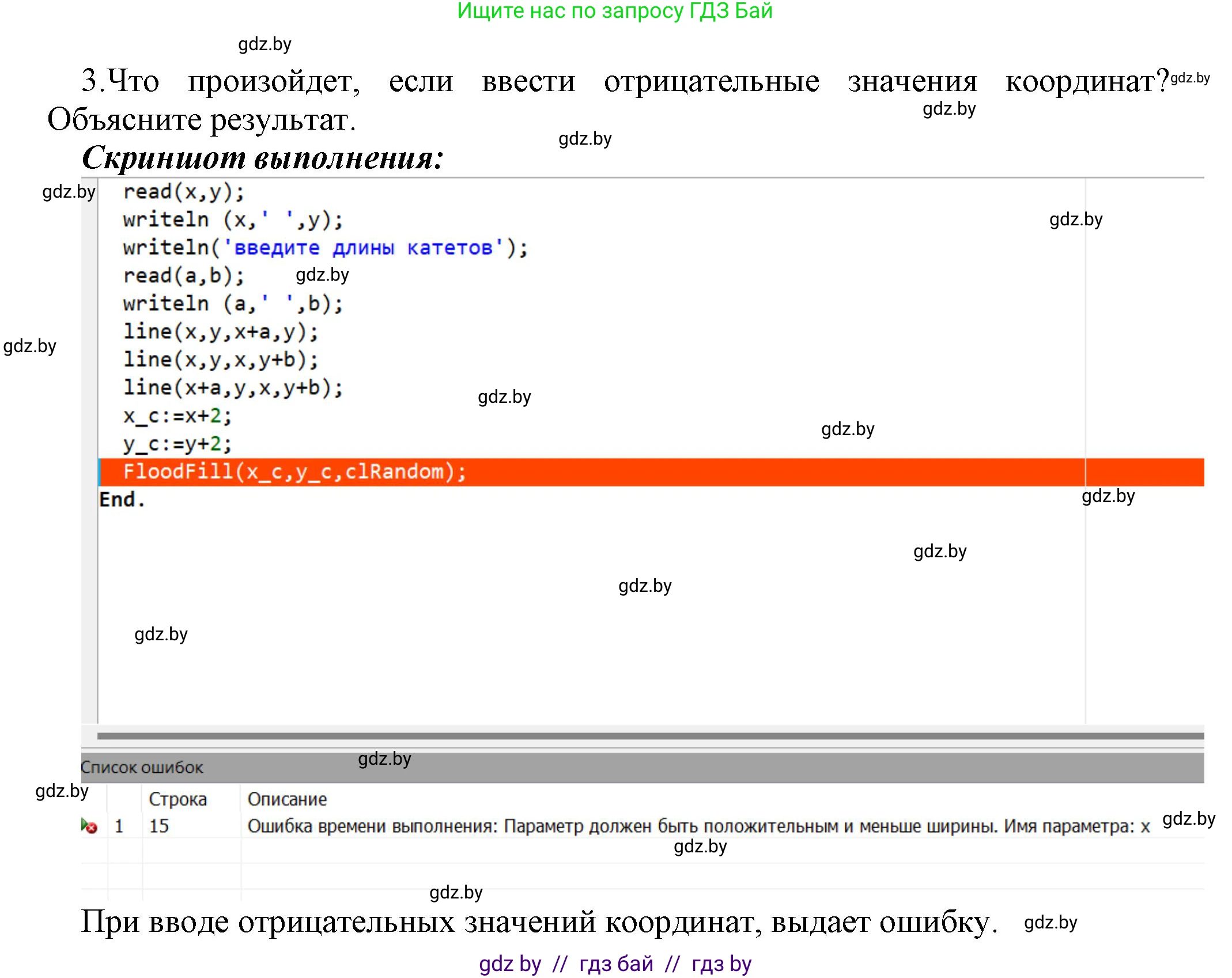
Task: Click the red error cross icon on row 1
Action: point(92,828)
